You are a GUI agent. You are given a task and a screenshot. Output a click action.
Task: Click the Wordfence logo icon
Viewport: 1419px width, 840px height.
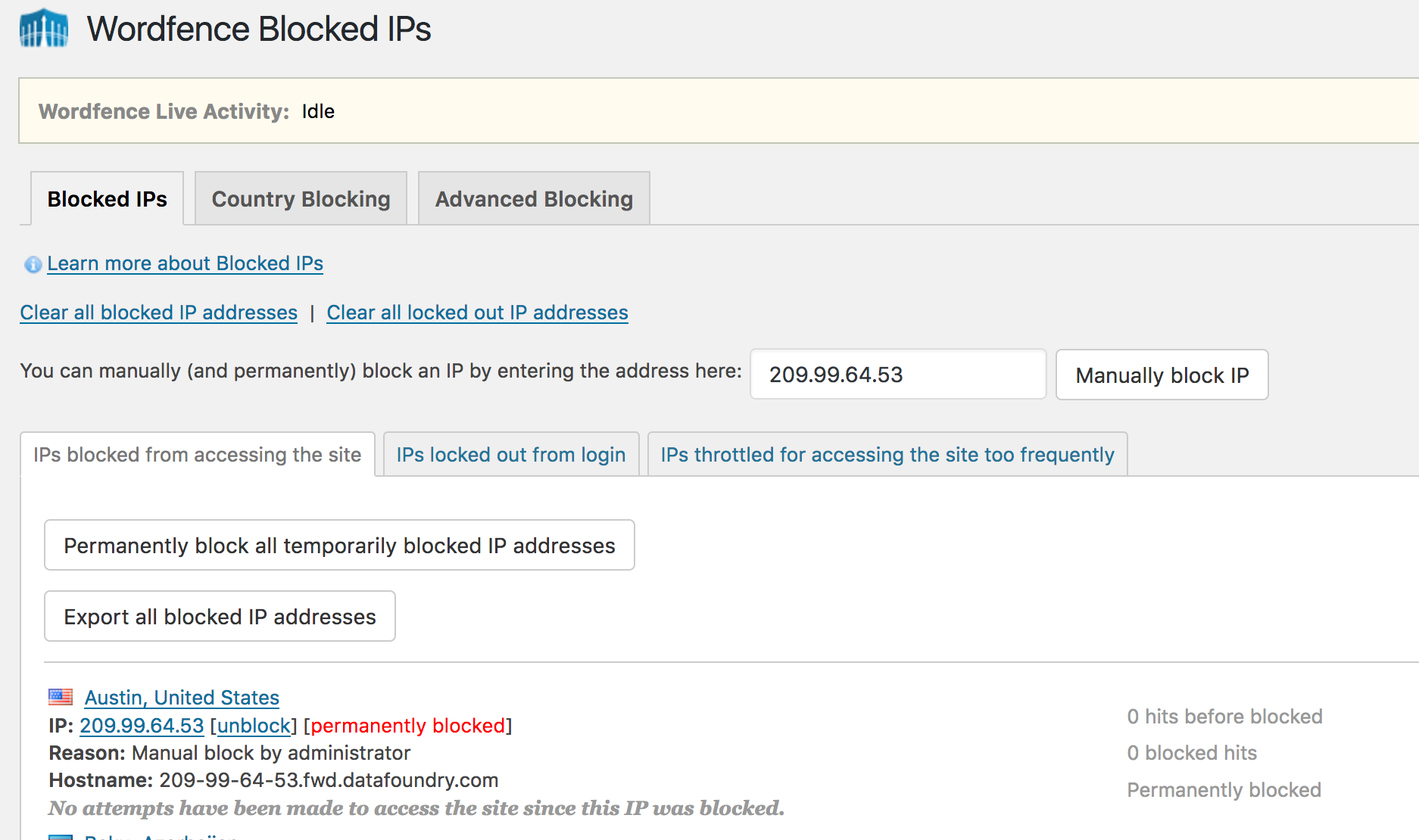click(x=44, y=29)
